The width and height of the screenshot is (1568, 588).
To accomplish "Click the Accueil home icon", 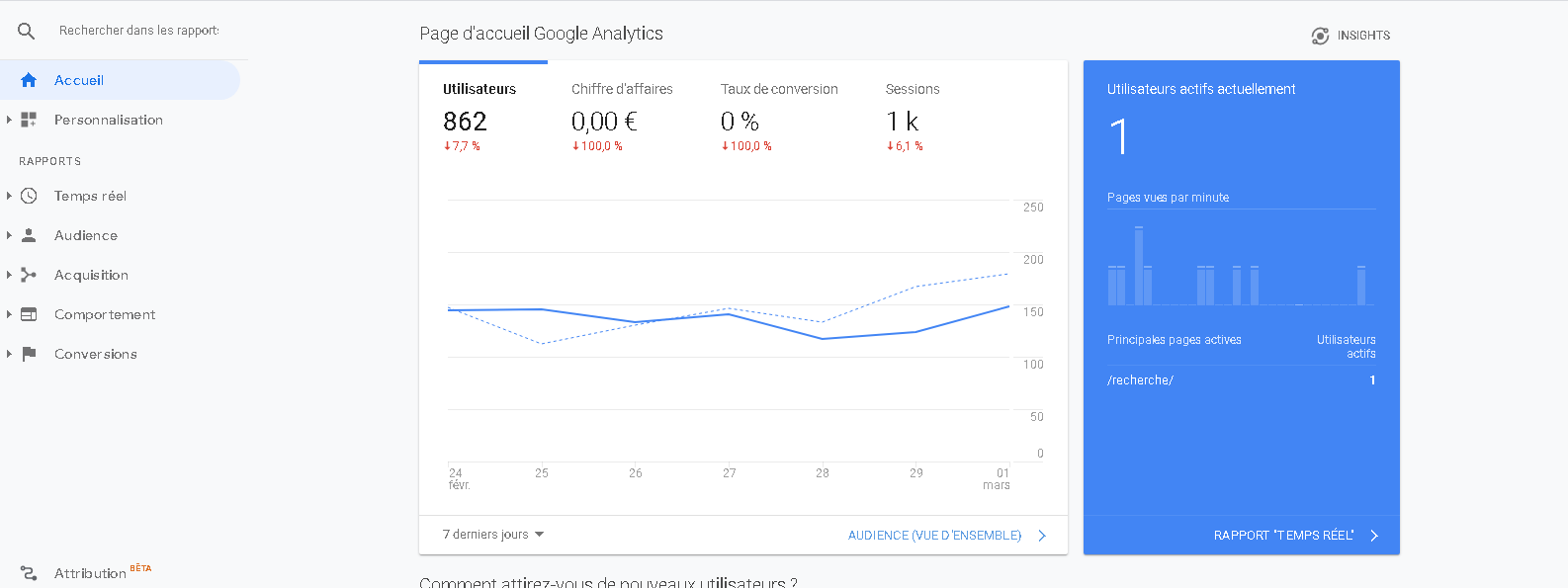I will (x=29, y=80).
